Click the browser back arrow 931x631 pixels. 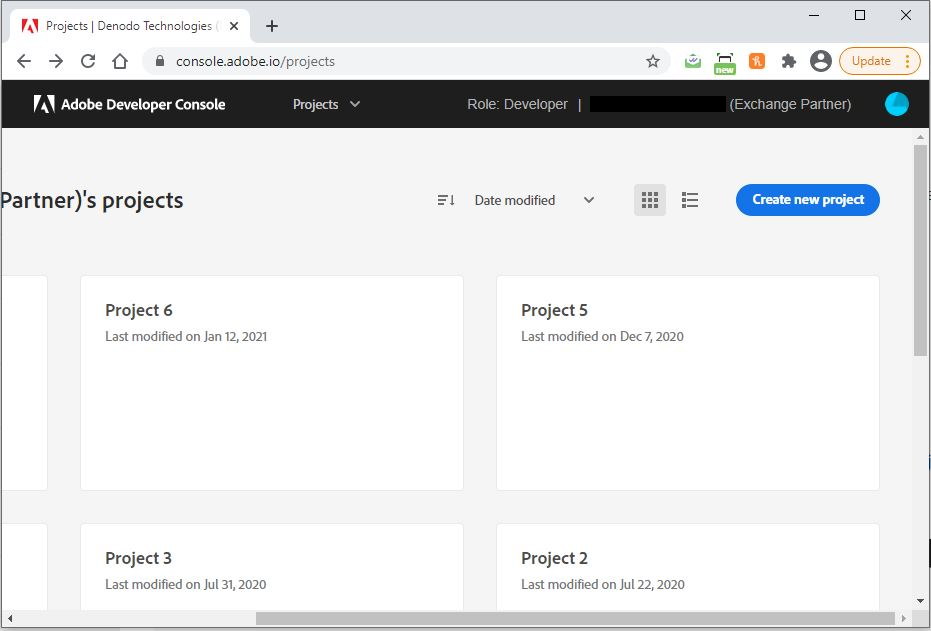click(24, 61)
